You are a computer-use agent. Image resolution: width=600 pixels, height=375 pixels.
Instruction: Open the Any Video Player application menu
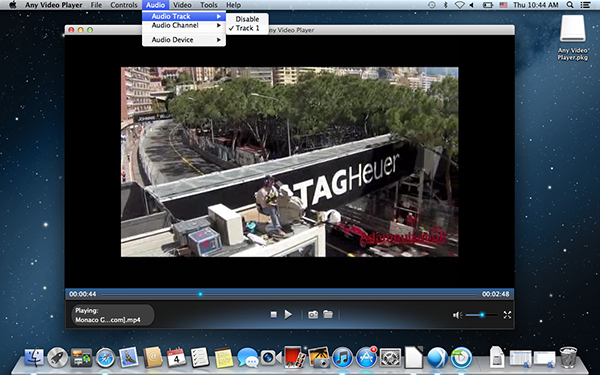[x=54, y=5]
